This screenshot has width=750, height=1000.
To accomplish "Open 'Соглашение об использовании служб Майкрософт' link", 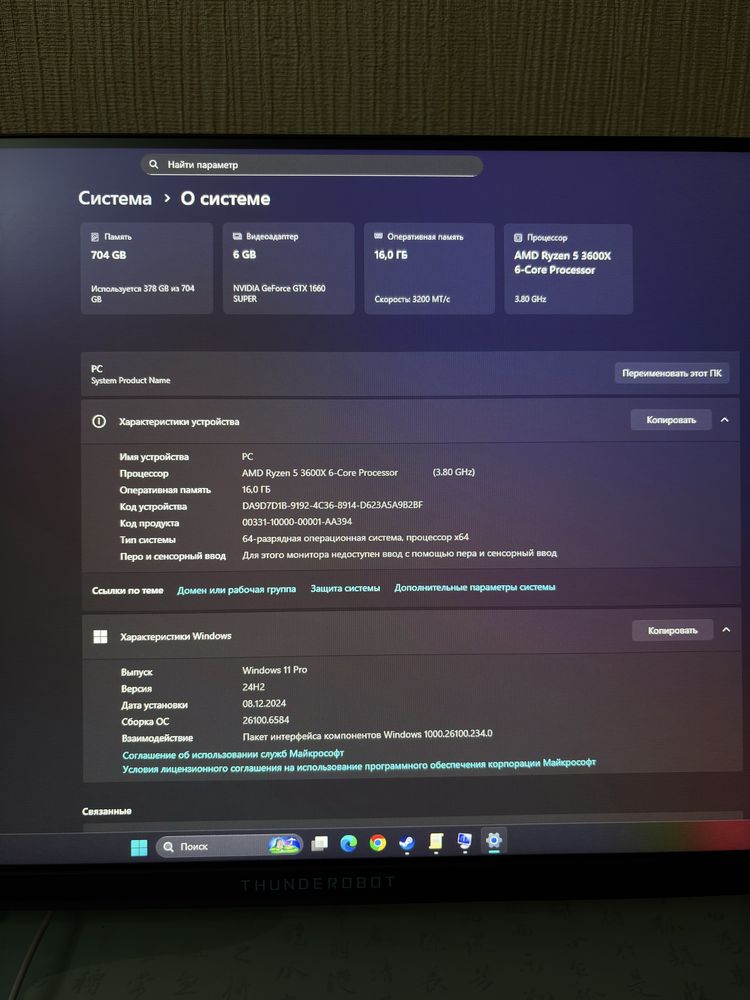I will [x=233, y=754].
